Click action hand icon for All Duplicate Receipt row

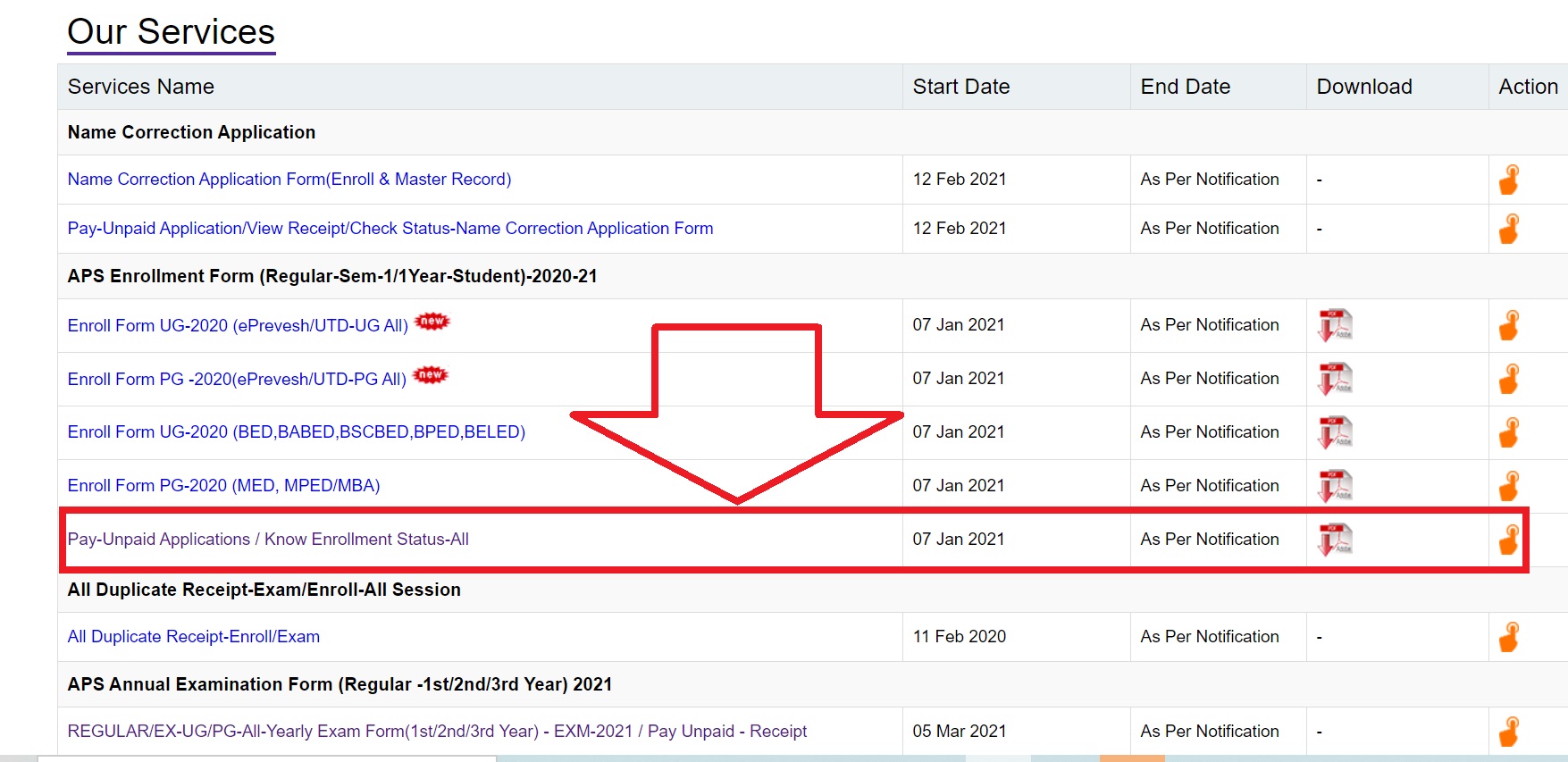1509,637
